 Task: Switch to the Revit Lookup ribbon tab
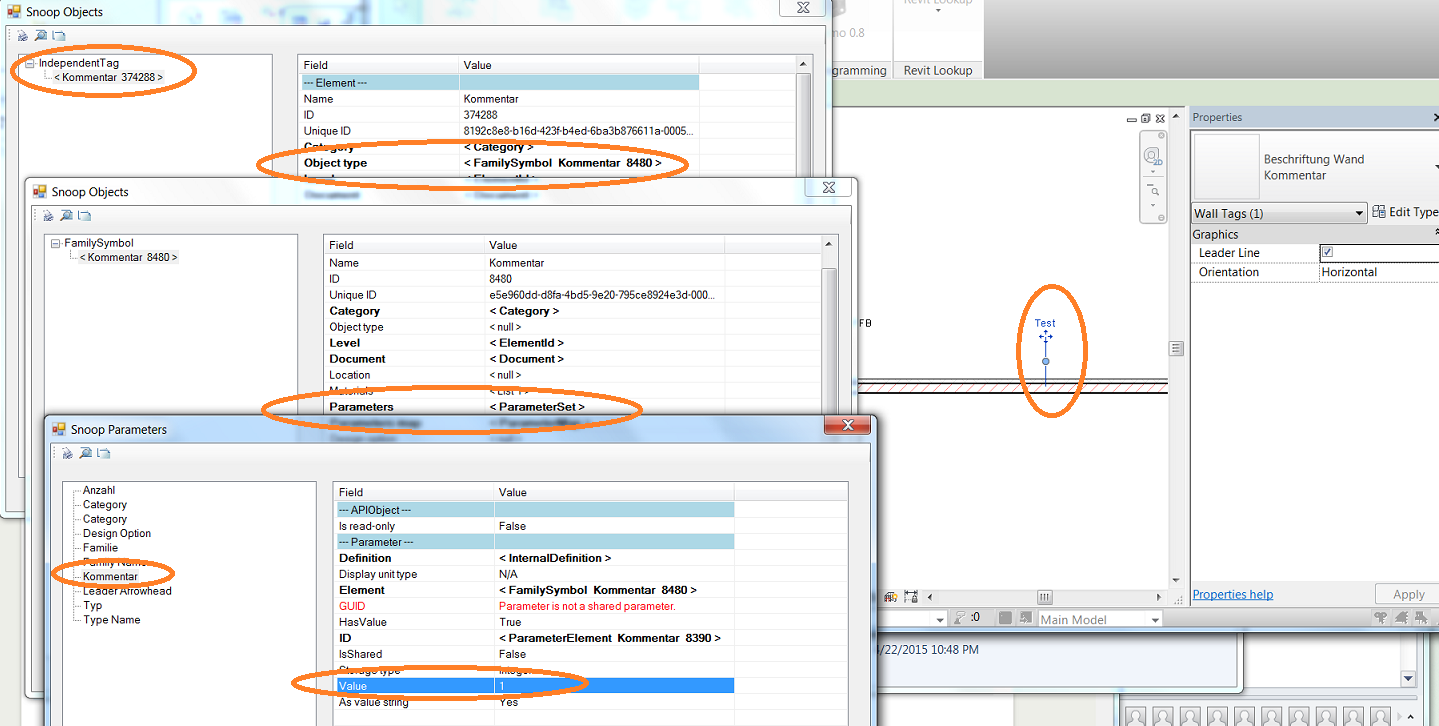[x=938, y=70]
